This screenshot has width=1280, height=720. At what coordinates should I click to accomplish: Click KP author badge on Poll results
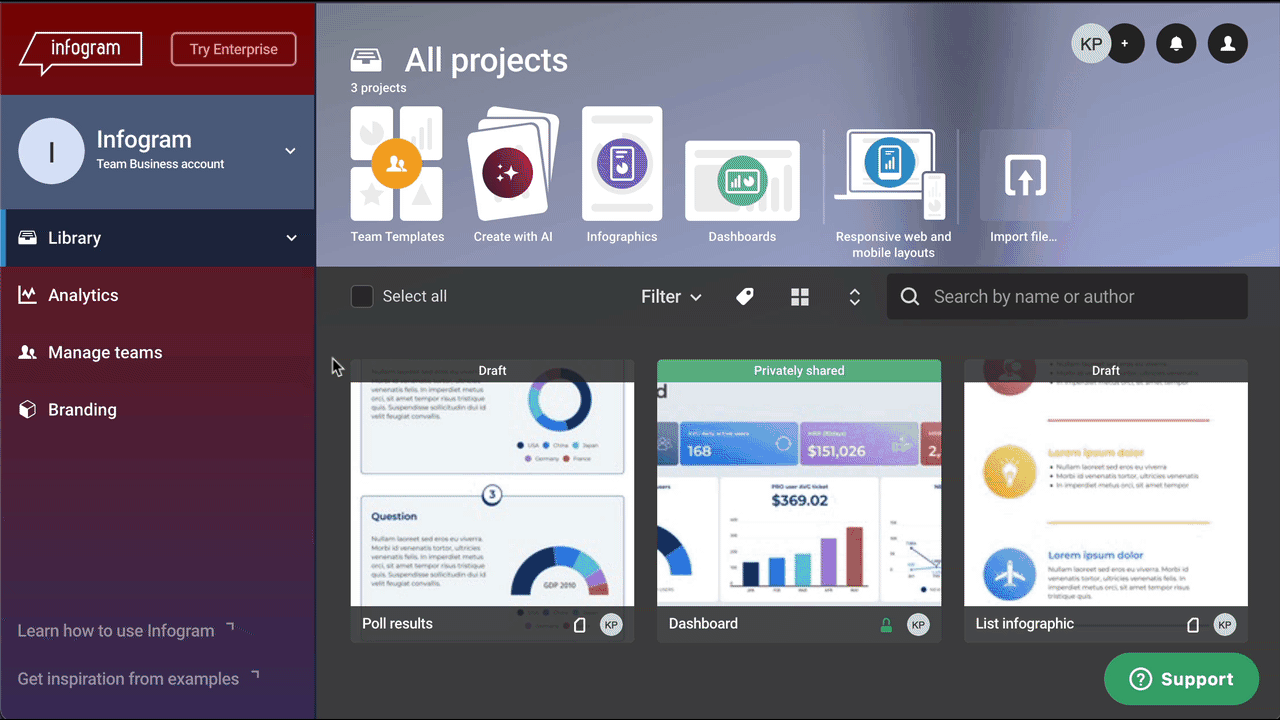(x=611, y=625)
